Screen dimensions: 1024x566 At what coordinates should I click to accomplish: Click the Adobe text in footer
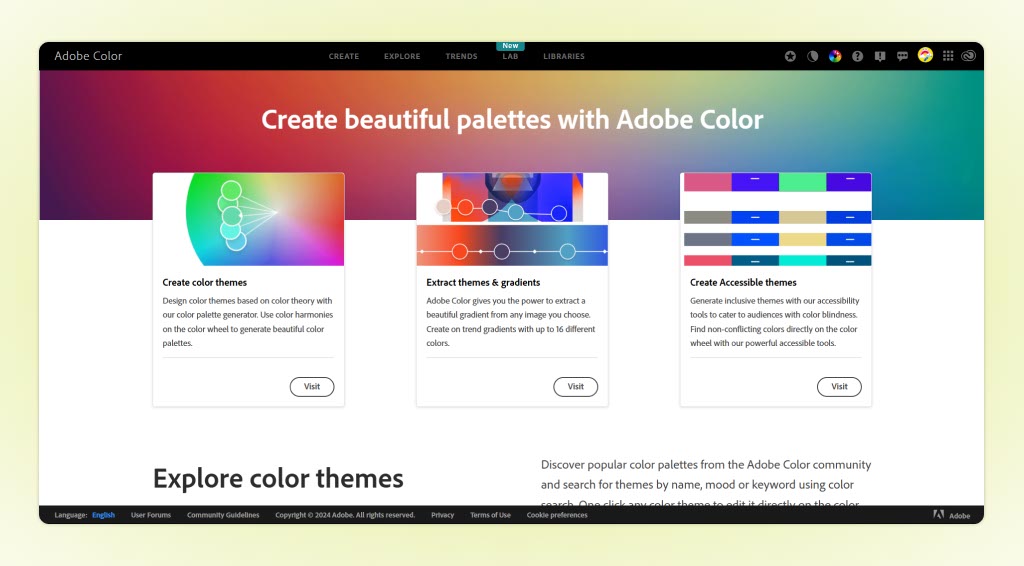959,516
